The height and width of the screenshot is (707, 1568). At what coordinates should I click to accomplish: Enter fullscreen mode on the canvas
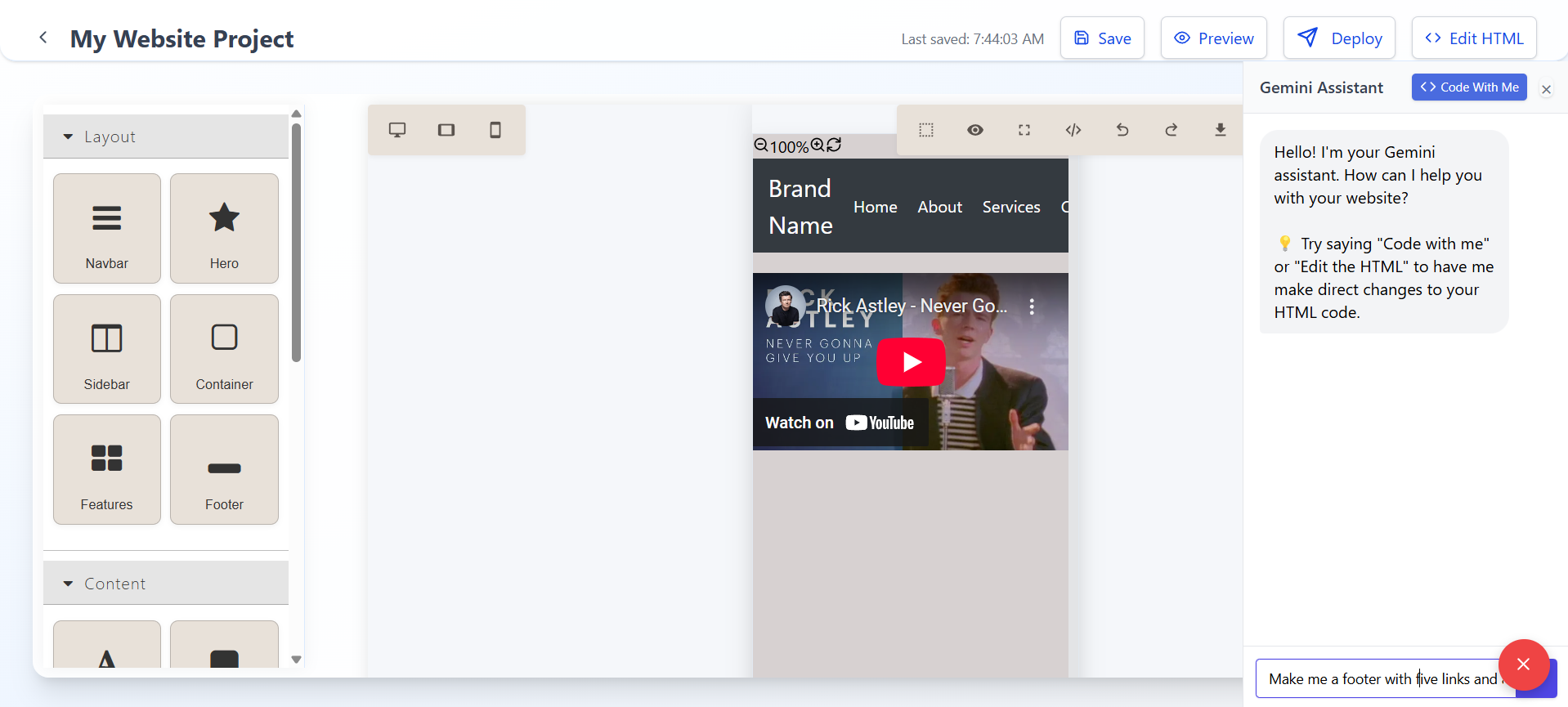pyautogui.click(x=1024, y=130)
